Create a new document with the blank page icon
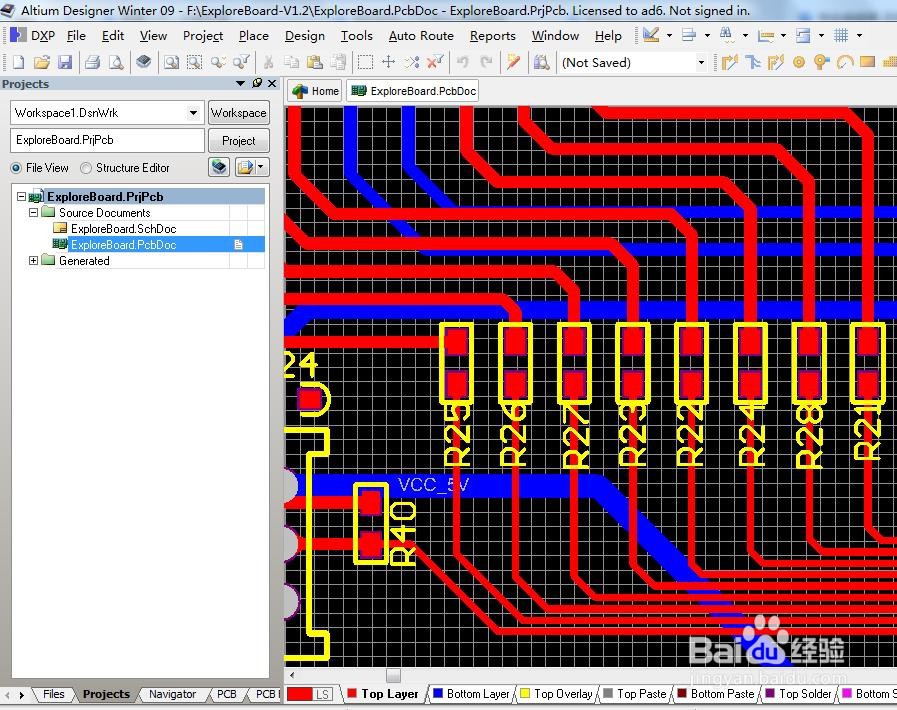 tap(18, 62)
